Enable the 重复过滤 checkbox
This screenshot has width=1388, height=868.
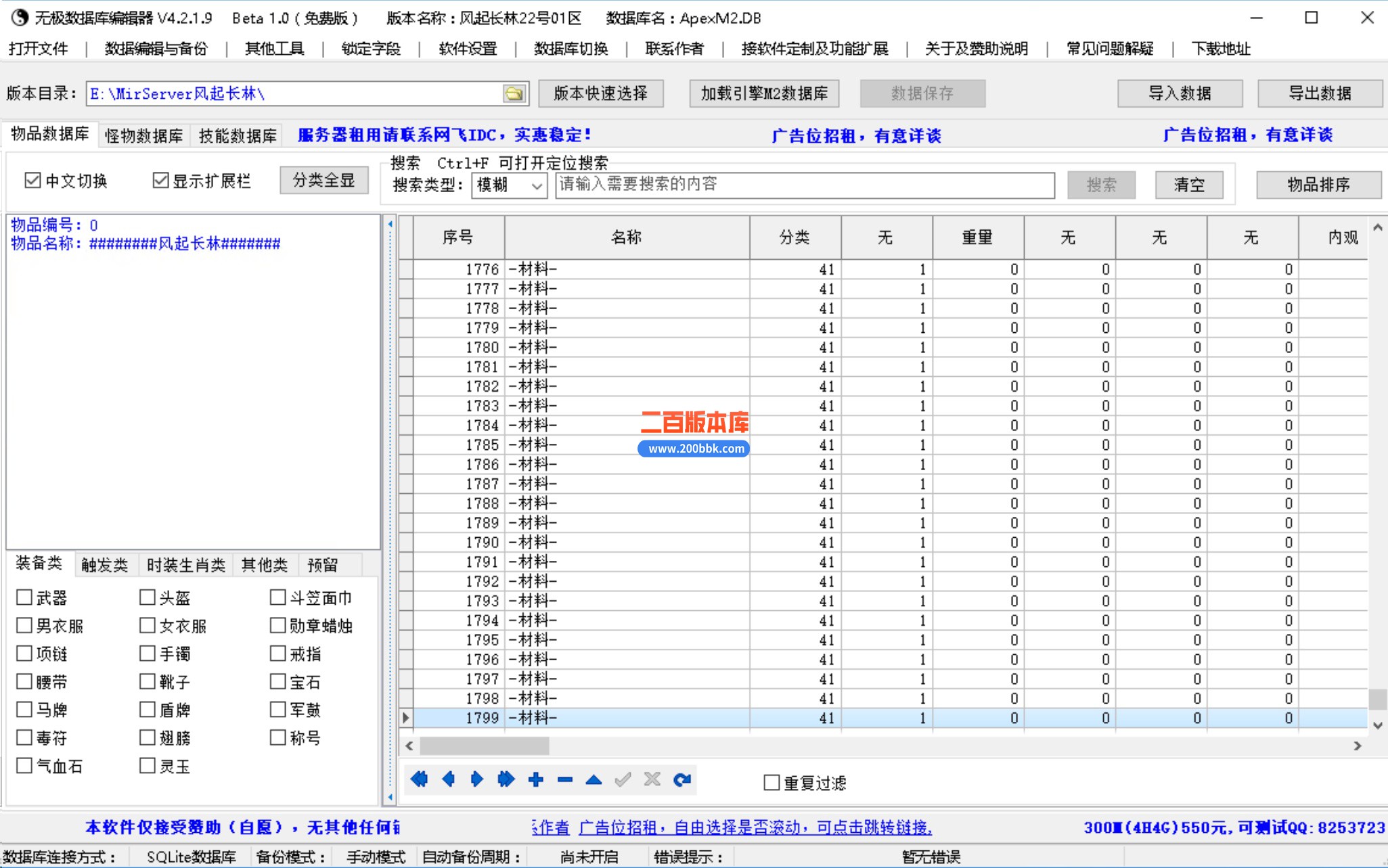tap(771, 783)
